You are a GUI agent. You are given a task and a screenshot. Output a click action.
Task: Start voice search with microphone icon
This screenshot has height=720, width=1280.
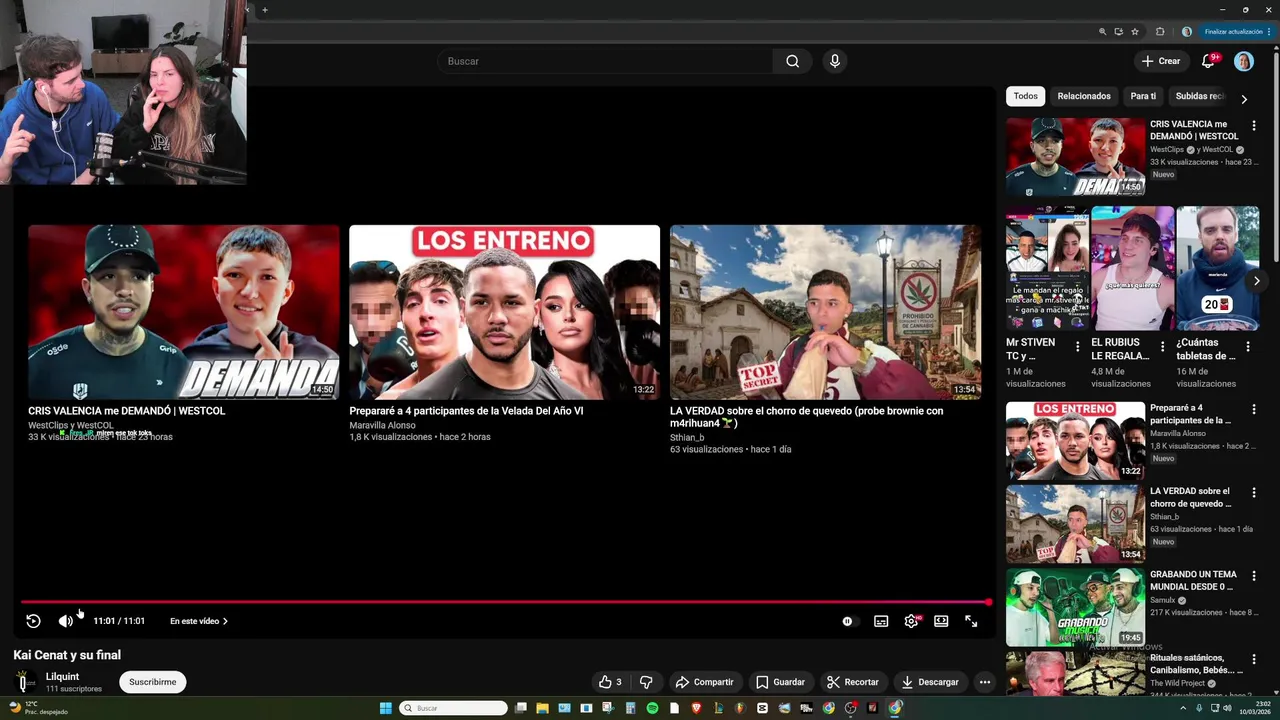coord(835,61)
